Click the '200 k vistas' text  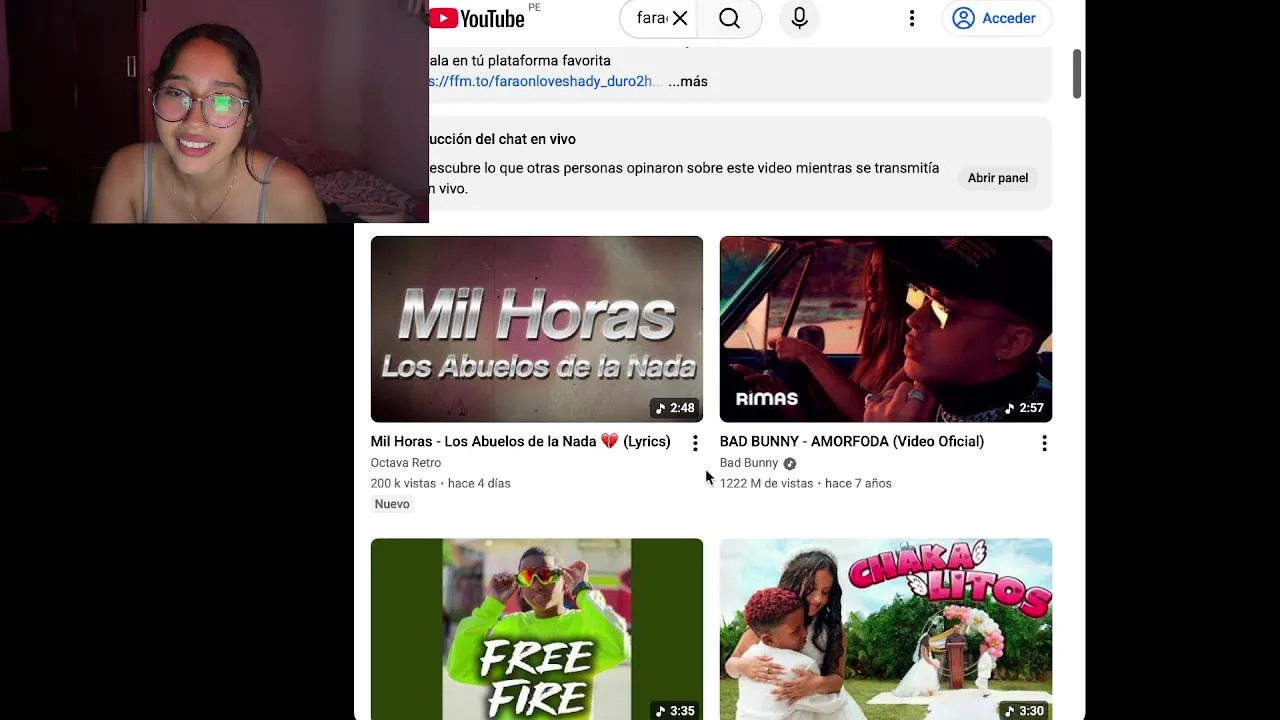tap(403, 483)
